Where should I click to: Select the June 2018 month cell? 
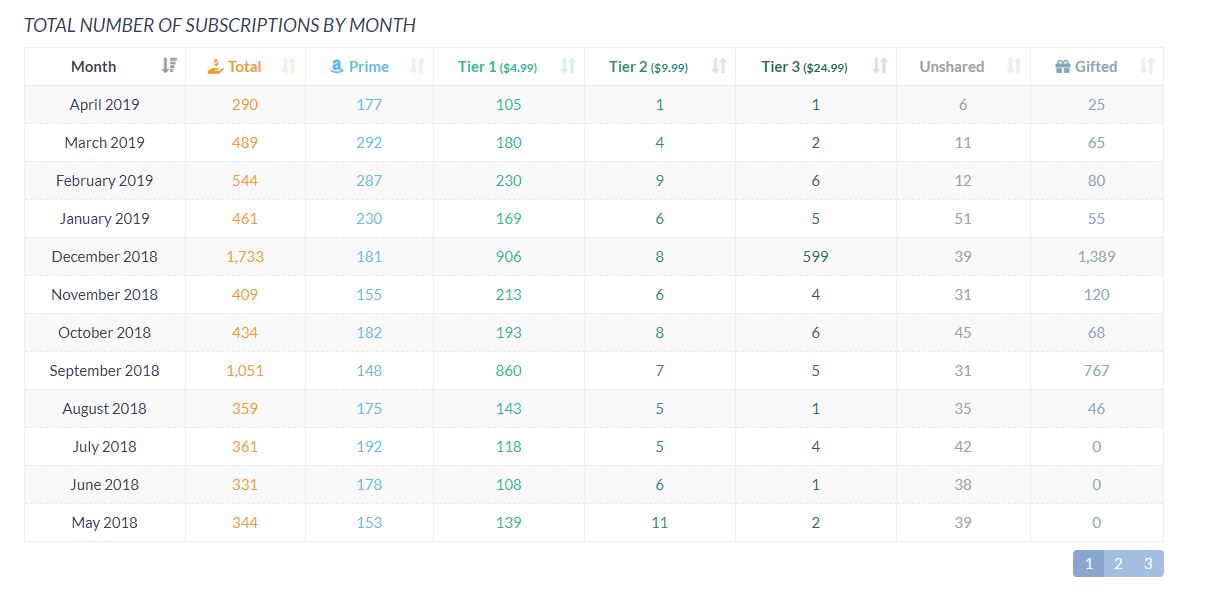click(x=105, y=484)
